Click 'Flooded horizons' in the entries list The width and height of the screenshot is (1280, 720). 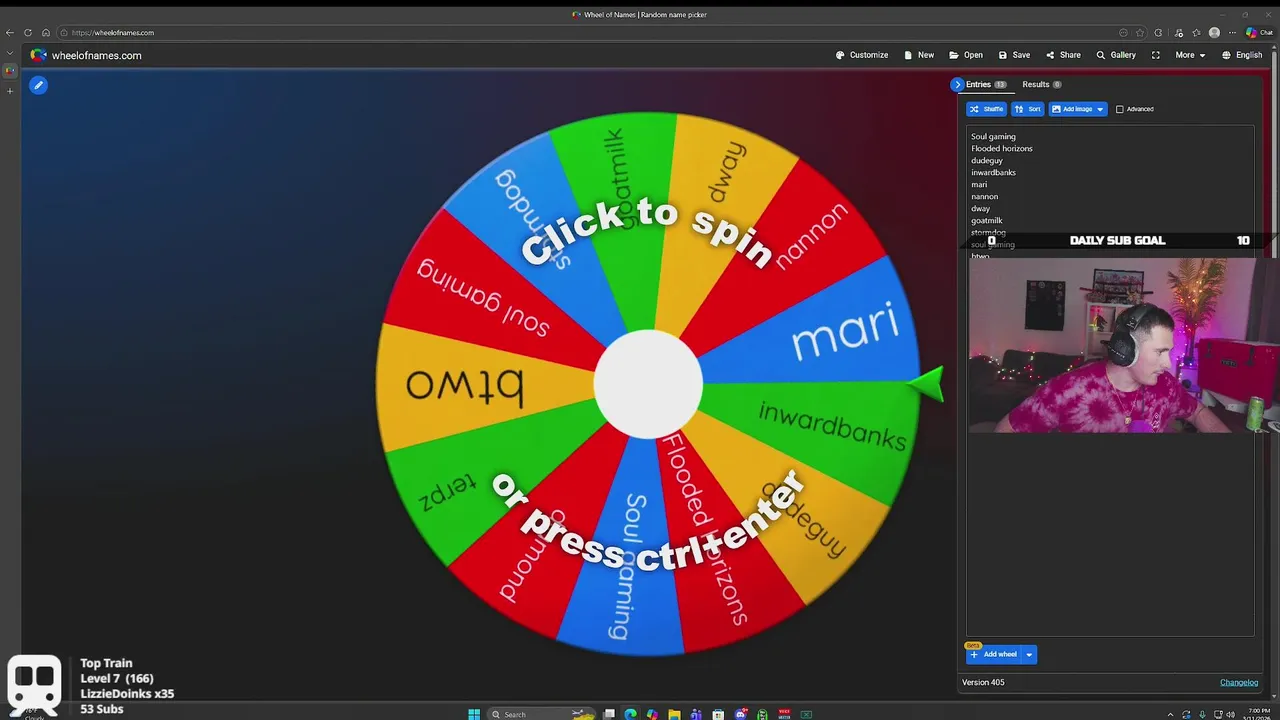point(1002,148)
